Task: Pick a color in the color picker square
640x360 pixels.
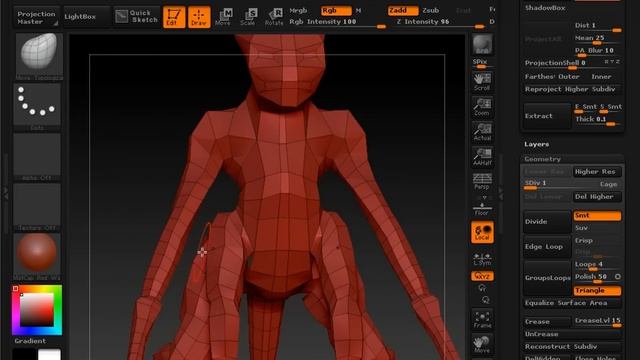Action: pos(37,309)
